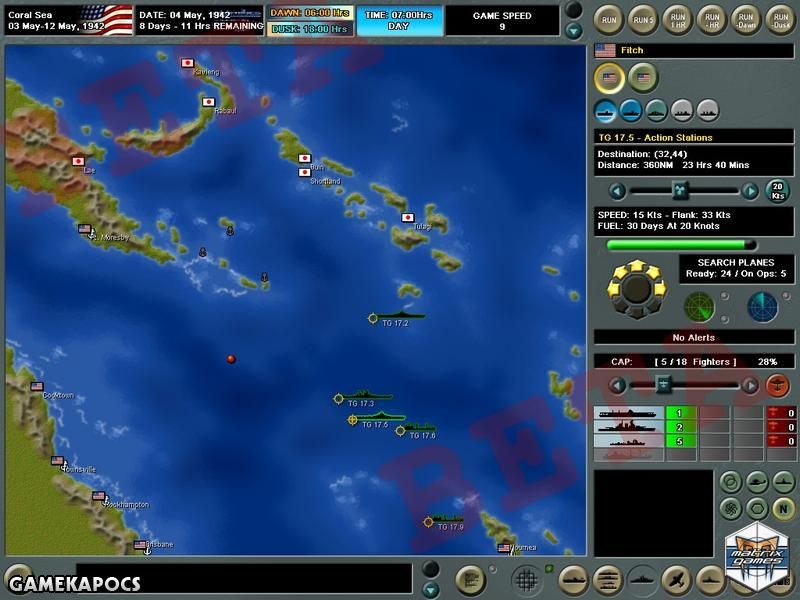Screen dimensions: 800x600
Task: Click the submarine silhouette button in bottom bar
Action: coord(711,580)
